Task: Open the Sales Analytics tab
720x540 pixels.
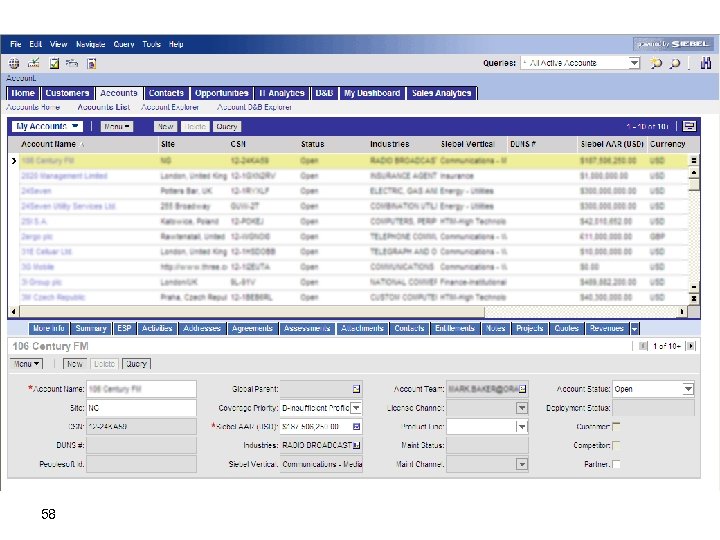Action: click(x=441, y=93)
